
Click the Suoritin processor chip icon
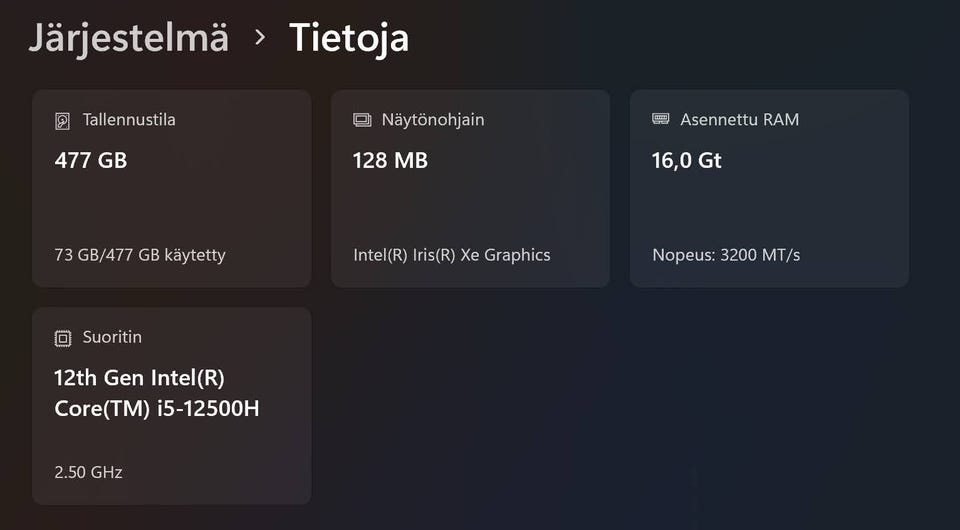[63, 338]
